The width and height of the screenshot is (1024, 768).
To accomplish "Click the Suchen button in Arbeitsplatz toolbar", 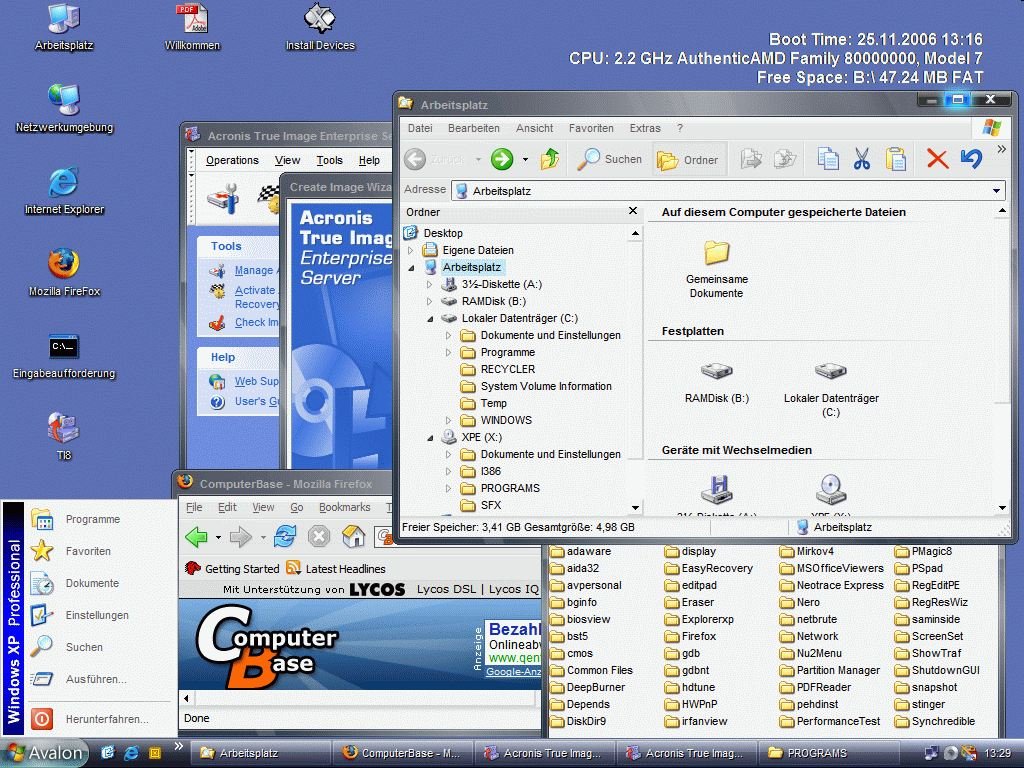I will click(x=610, y=159).
